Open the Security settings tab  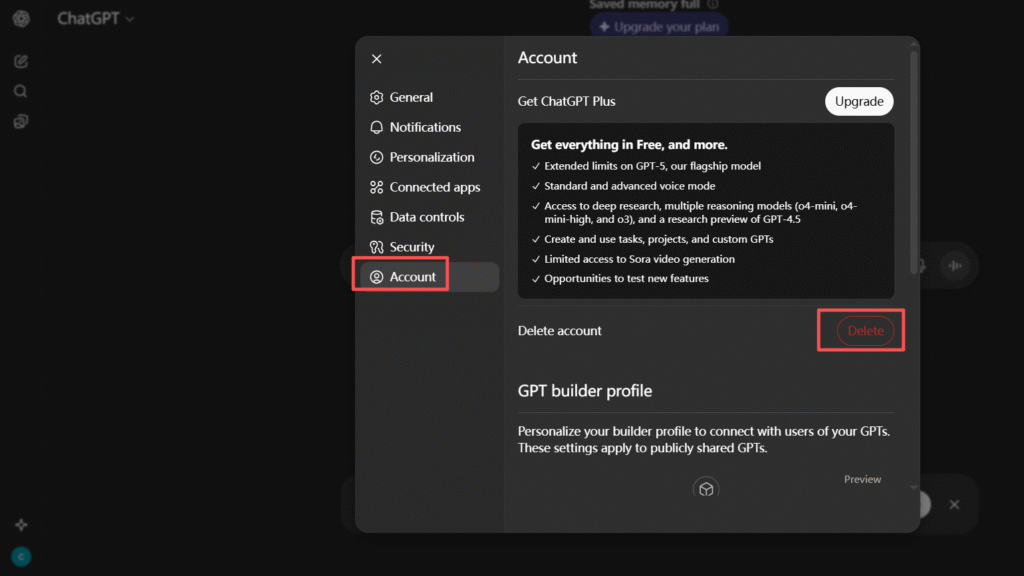430,247
